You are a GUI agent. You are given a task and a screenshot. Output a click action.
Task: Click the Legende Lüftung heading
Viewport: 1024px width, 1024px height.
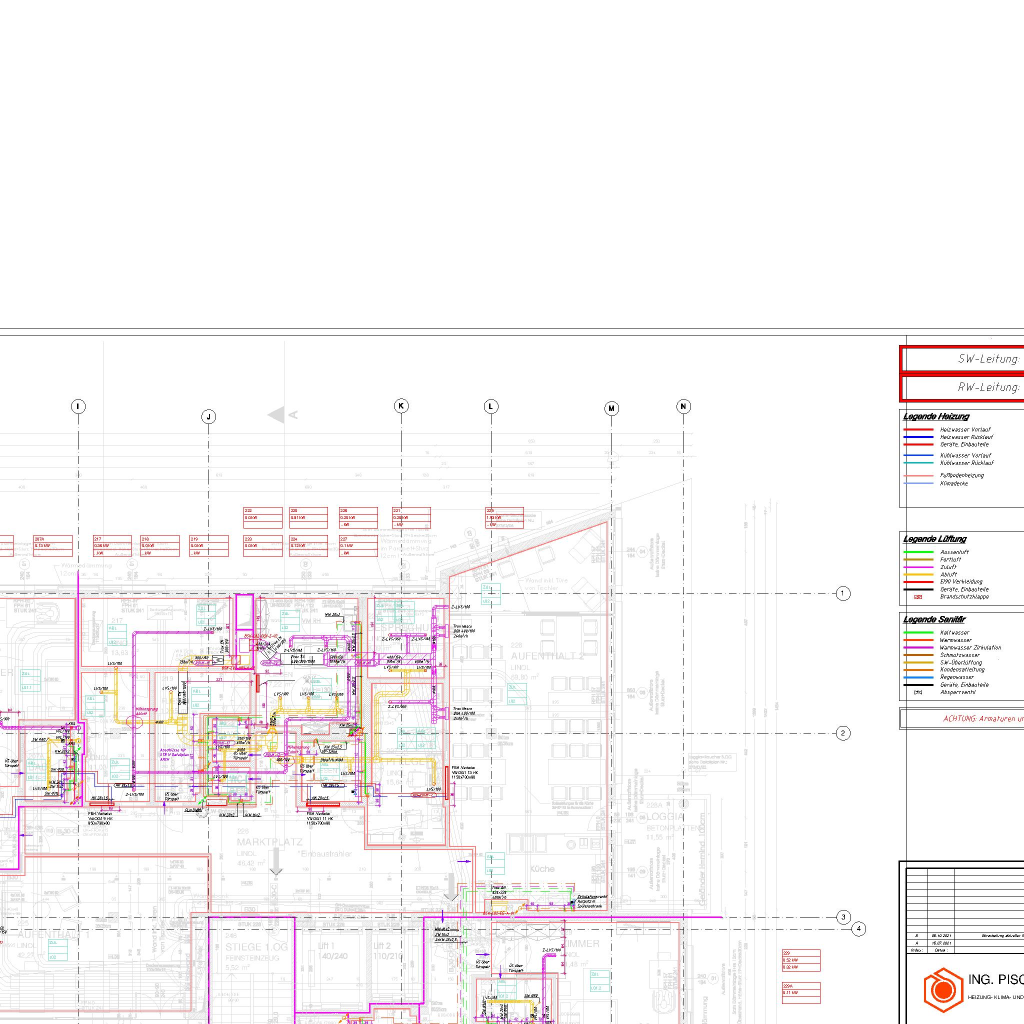[934, 539]
